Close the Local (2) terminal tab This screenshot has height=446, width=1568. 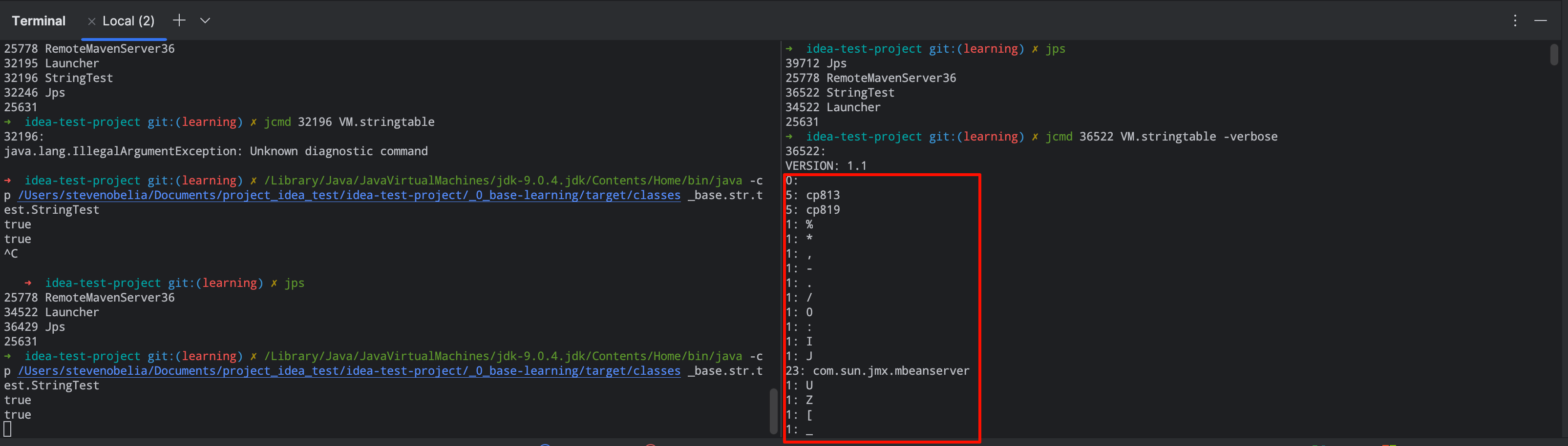click(x=91, y=21)
